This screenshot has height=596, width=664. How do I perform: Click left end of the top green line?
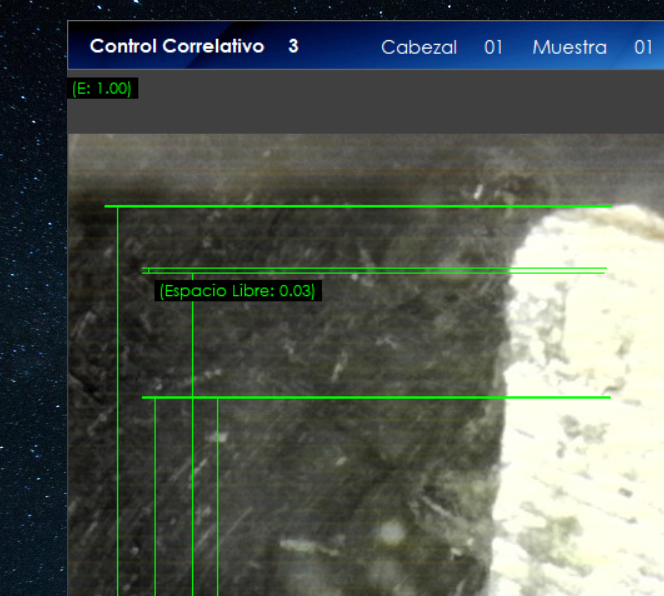point(108,206)
